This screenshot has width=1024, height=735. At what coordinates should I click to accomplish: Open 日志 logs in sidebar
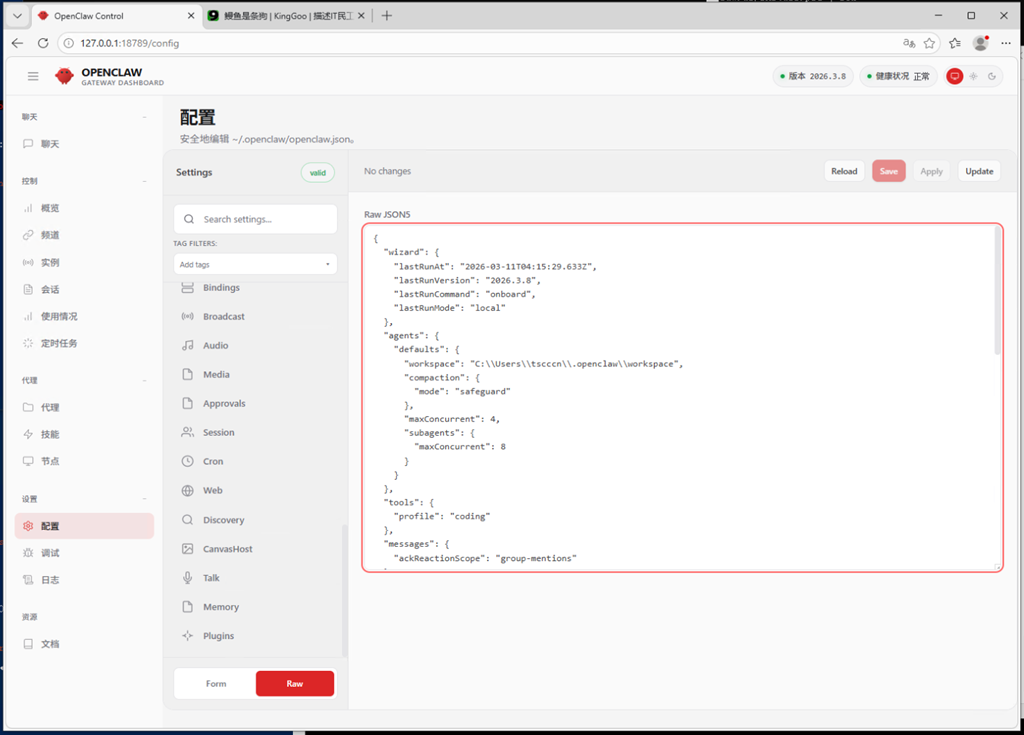tap(50, 580)
